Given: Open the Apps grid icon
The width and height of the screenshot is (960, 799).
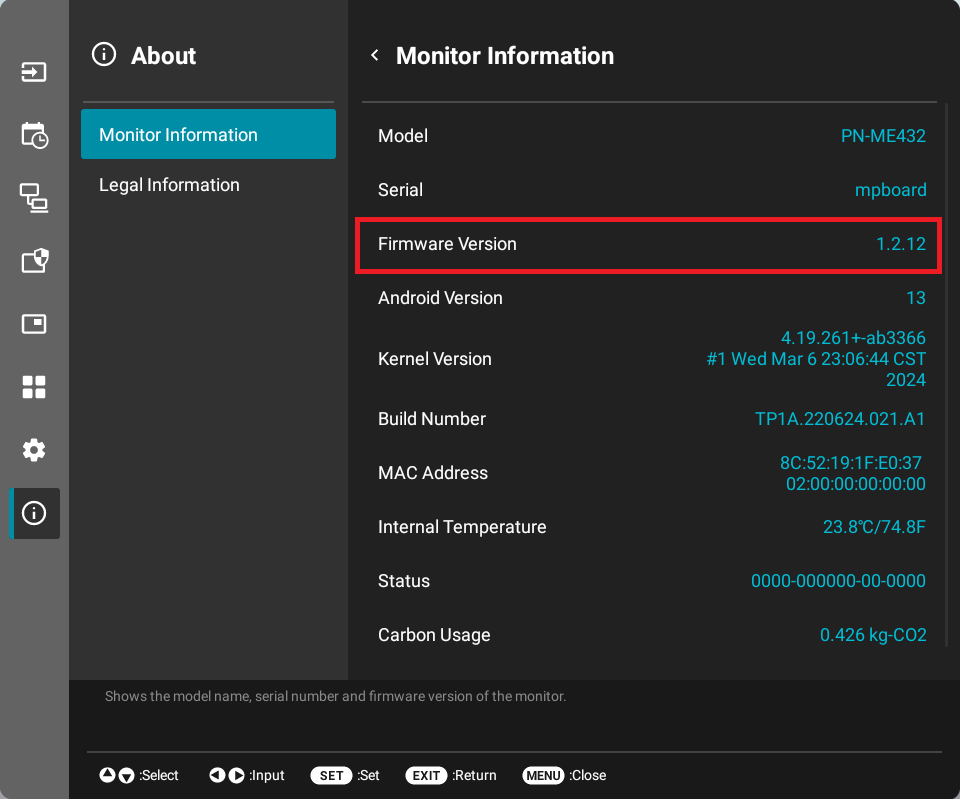Looking at the screenshot, I should tap(34, 387).
